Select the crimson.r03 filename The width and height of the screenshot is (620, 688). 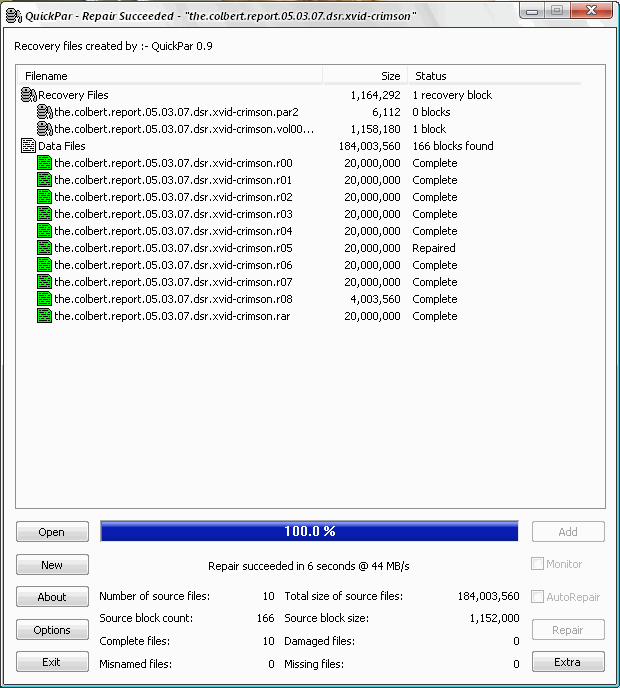(x=173, y=214)
